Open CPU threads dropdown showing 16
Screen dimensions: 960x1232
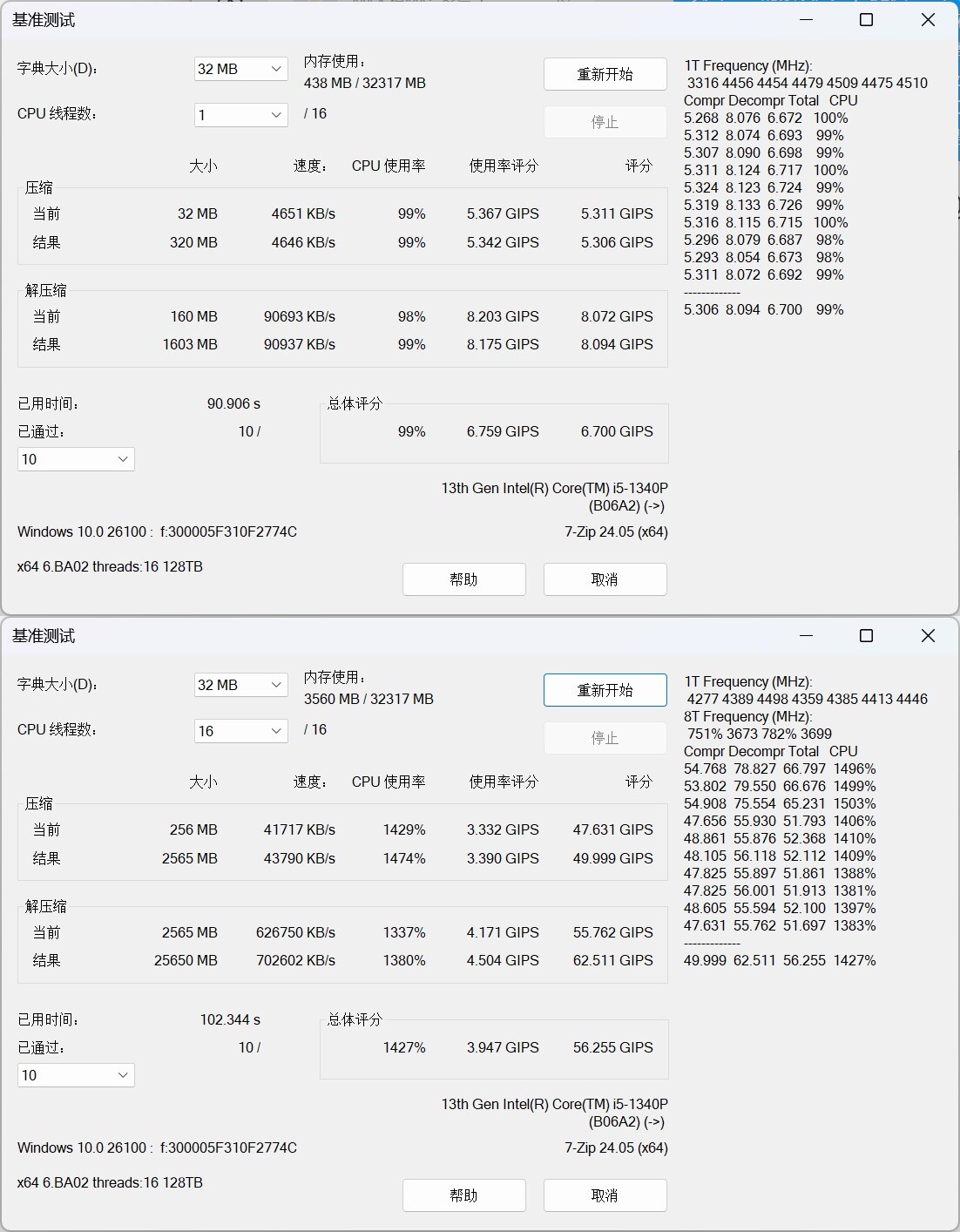coord(241,731)
